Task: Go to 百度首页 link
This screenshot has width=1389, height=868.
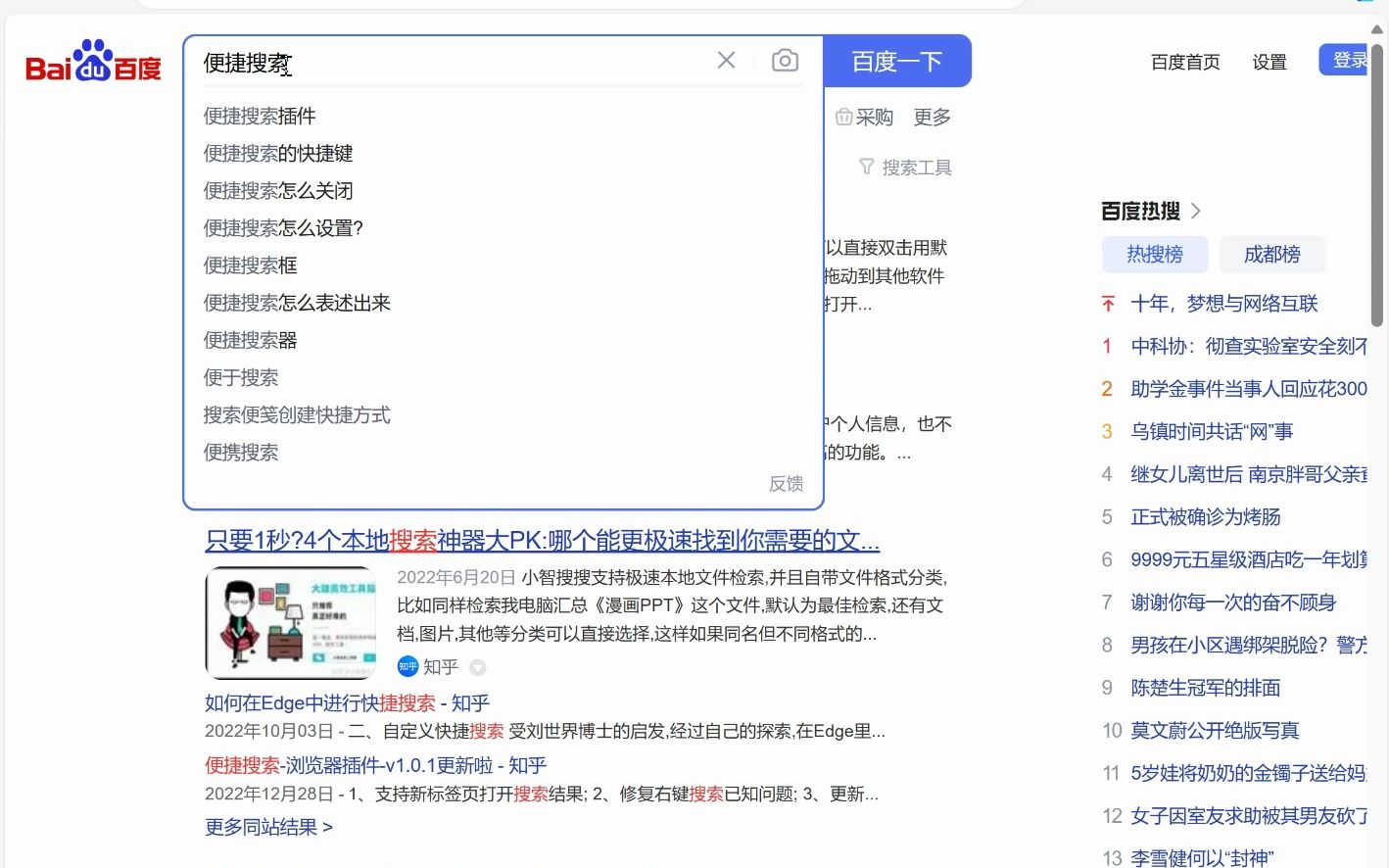Action: tap(1185, 62)
